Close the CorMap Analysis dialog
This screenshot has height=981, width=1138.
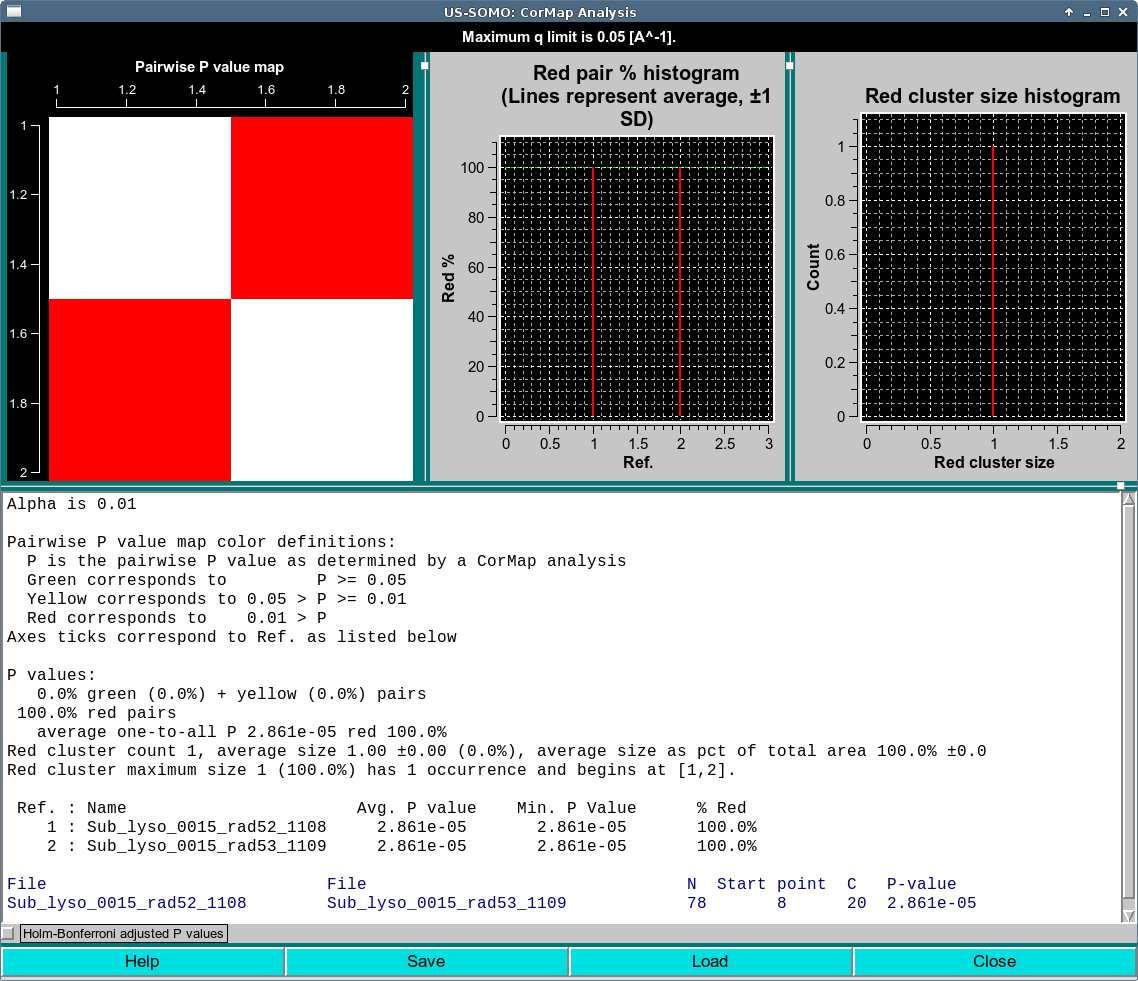(994, 961)
